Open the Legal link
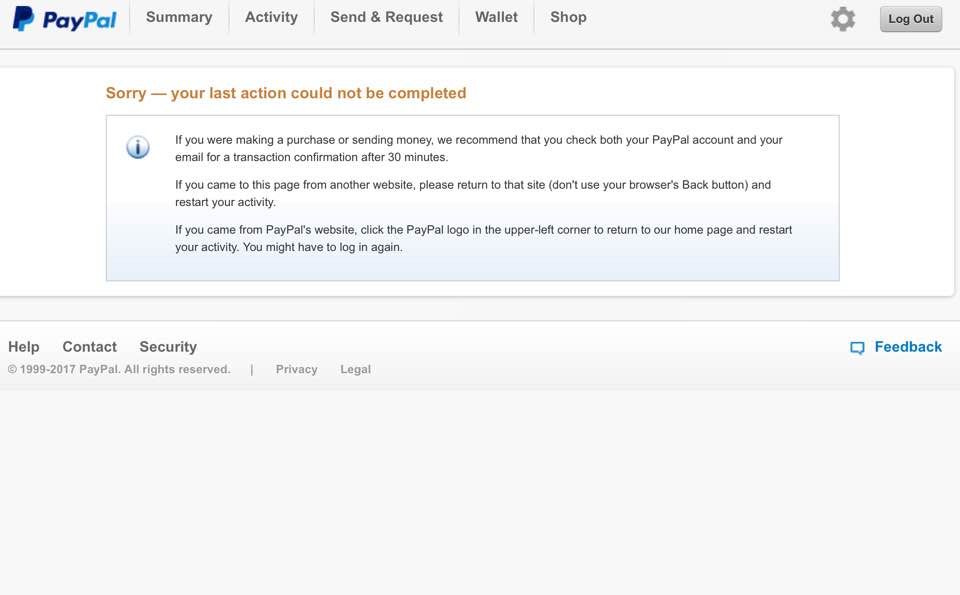 pos(355,369)
